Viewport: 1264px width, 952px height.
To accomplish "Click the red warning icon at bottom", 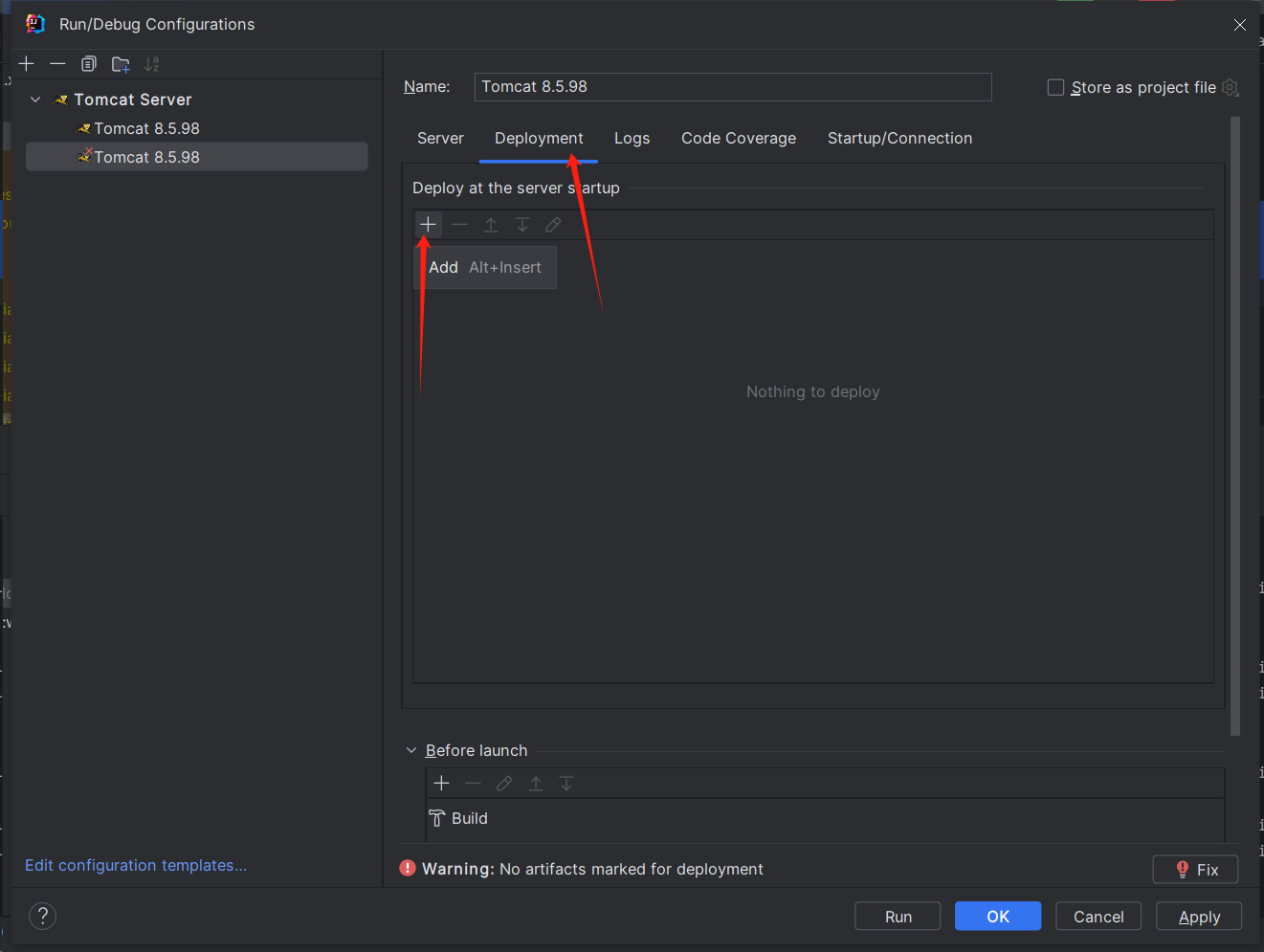I will pos(408,868).
